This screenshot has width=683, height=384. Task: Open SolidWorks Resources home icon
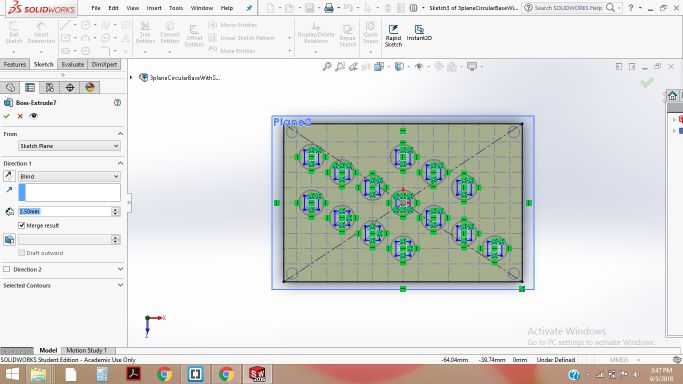point(673,95)
